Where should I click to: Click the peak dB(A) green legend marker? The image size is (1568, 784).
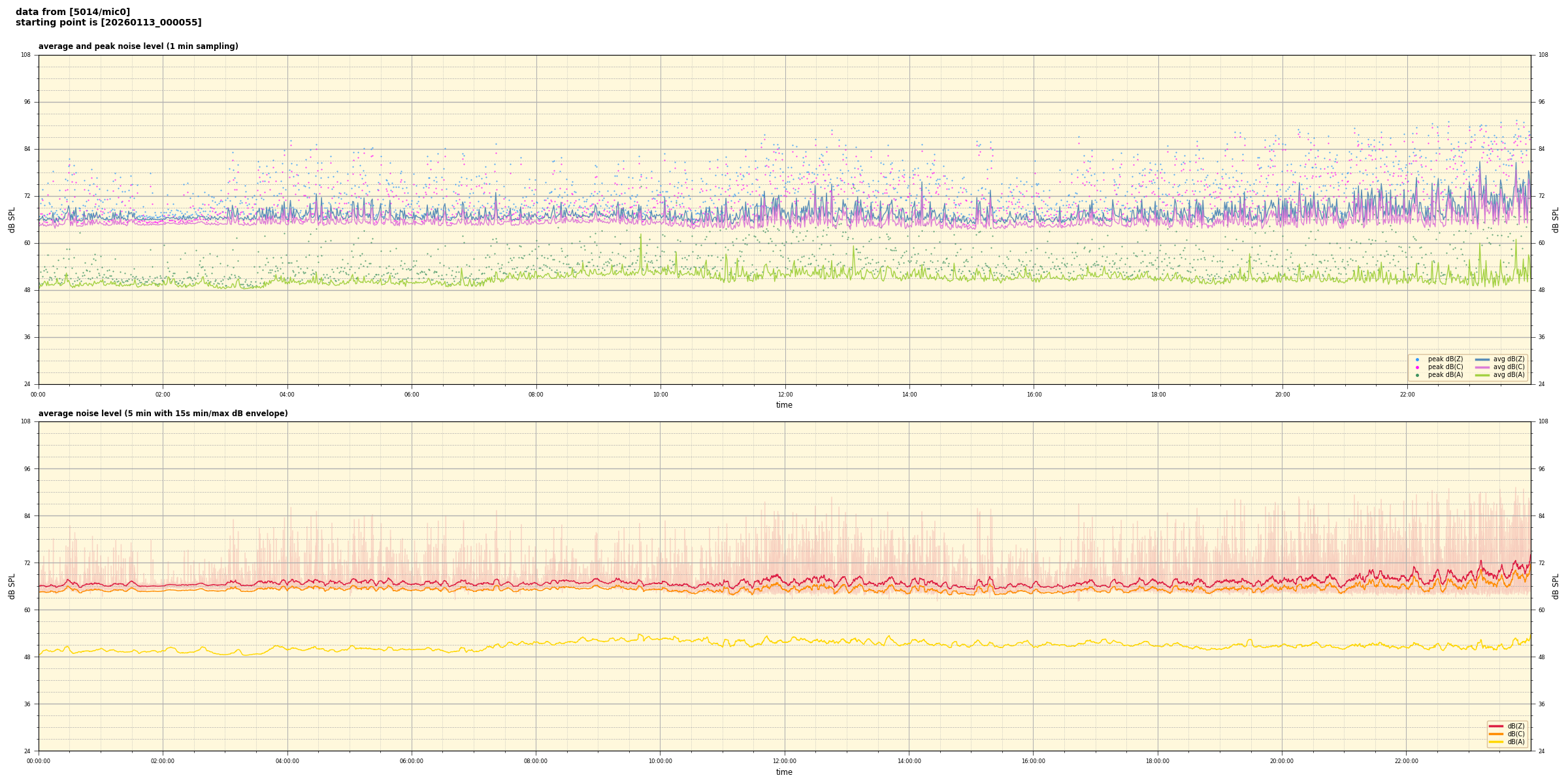[1417, 375]
